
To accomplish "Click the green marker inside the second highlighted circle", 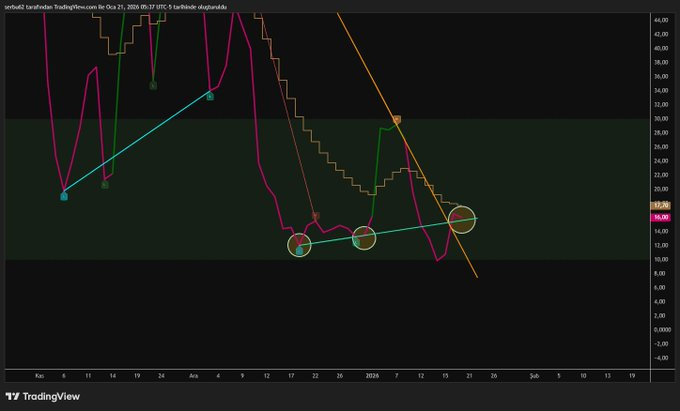I will (x=356, y=243).
